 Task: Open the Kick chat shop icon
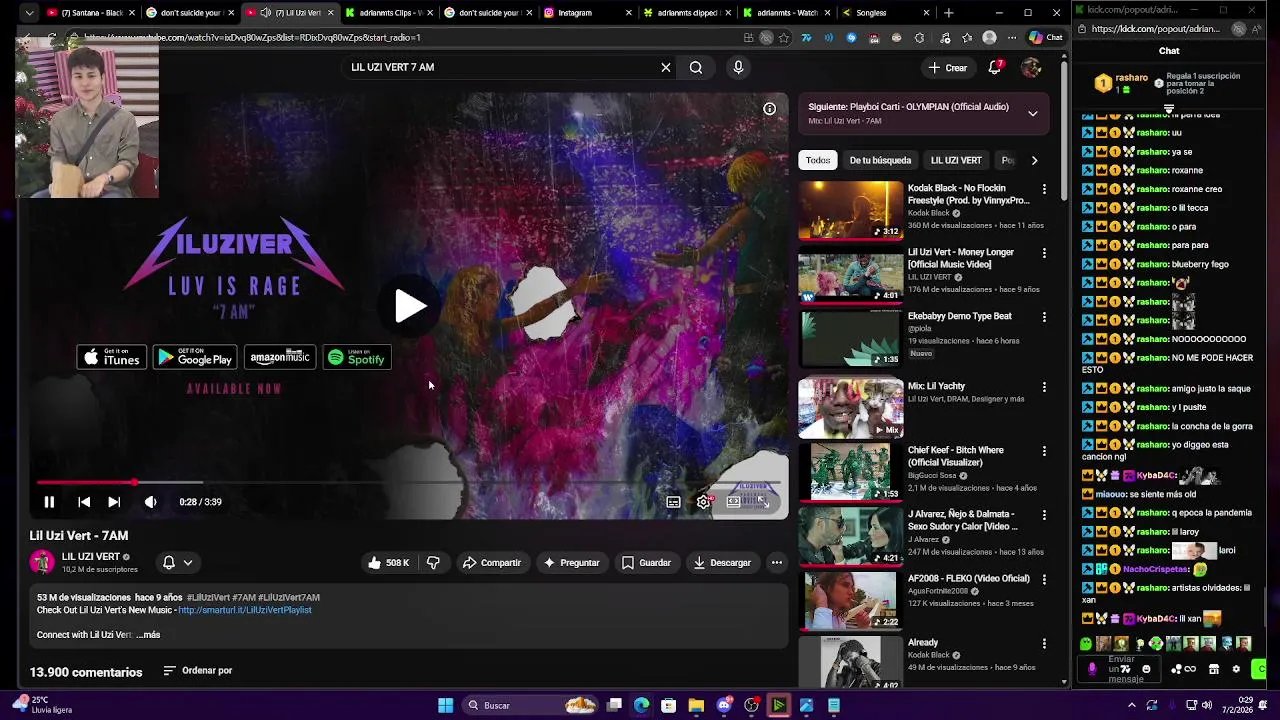click(x=1213, y=669)
